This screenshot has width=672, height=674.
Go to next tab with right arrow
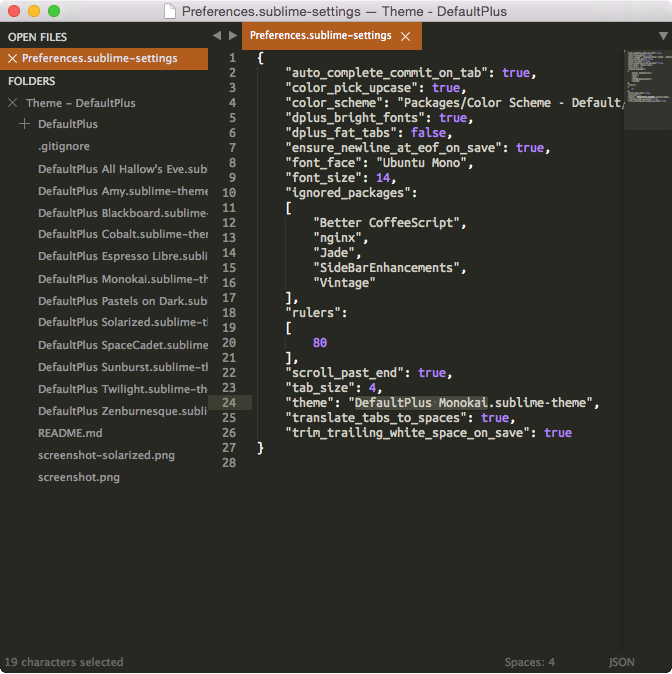pyautogui.click(x=233, y=36)
